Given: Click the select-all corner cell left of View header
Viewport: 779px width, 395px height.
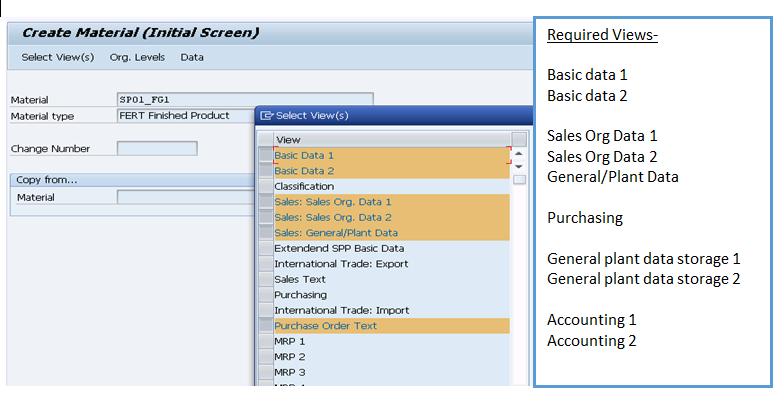Looking at the screenshot, I should tap(266, 140).
